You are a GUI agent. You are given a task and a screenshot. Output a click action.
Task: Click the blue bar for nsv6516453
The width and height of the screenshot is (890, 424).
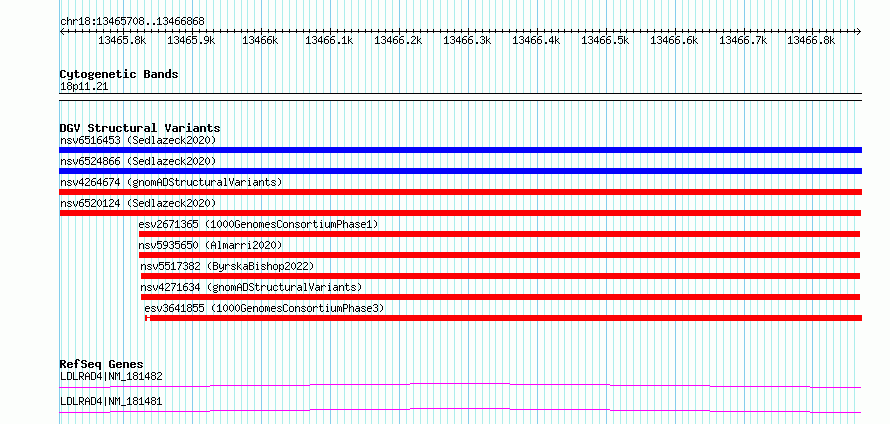460,150
